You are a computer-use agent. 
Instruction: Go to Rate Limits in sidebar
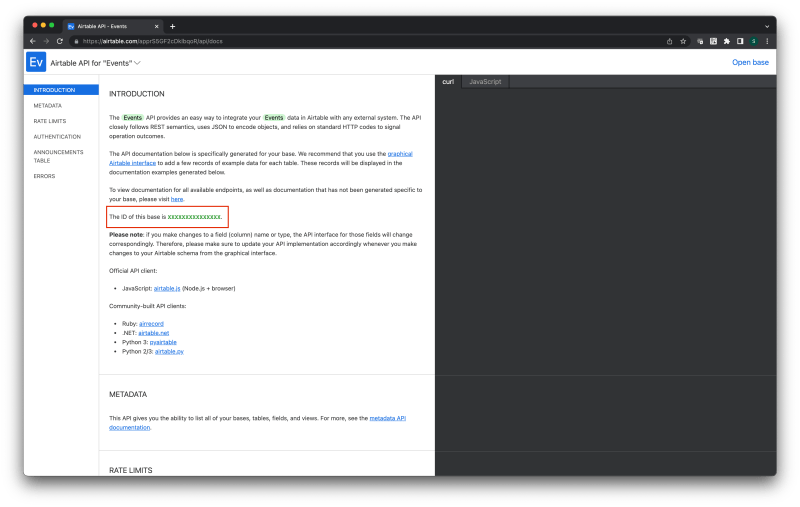(x=49, y=121)
